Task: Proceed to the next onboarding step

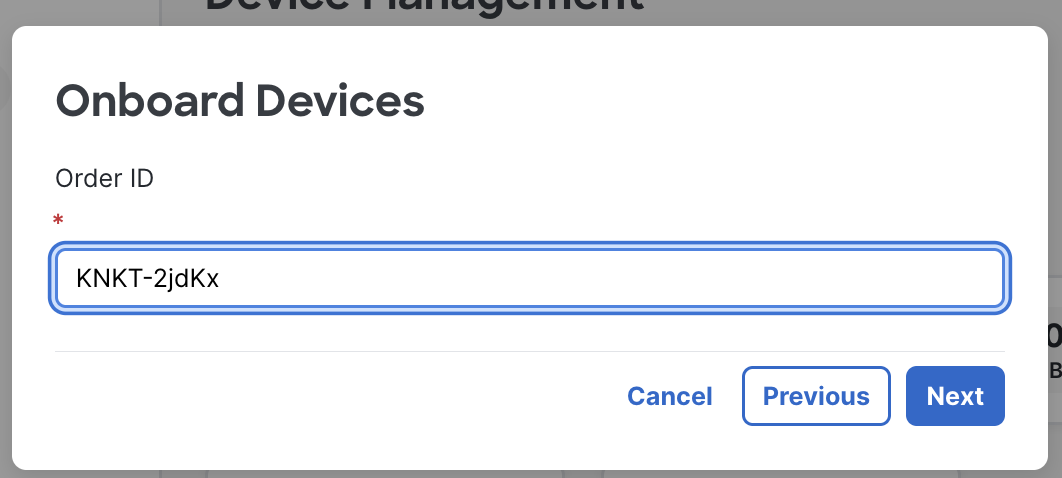Action: pyautogui.click(x=955, y=396)
